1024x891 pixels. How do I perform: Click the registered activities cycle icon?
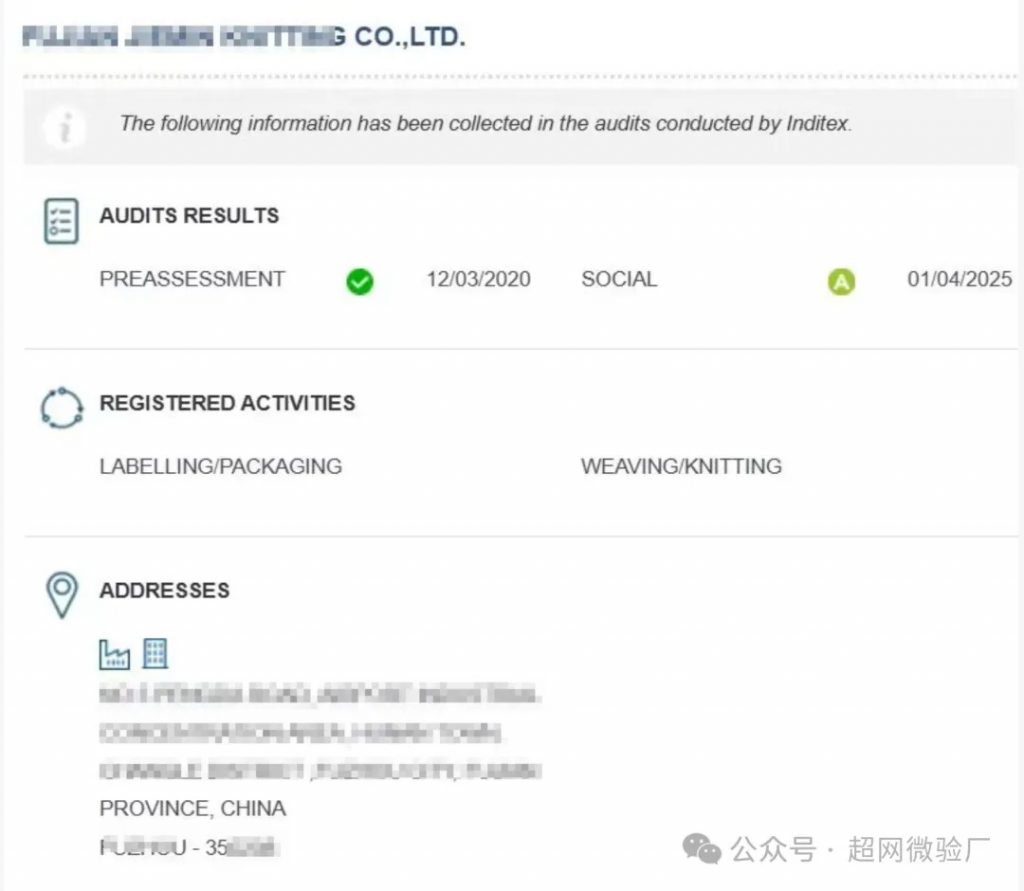[62, 408]
